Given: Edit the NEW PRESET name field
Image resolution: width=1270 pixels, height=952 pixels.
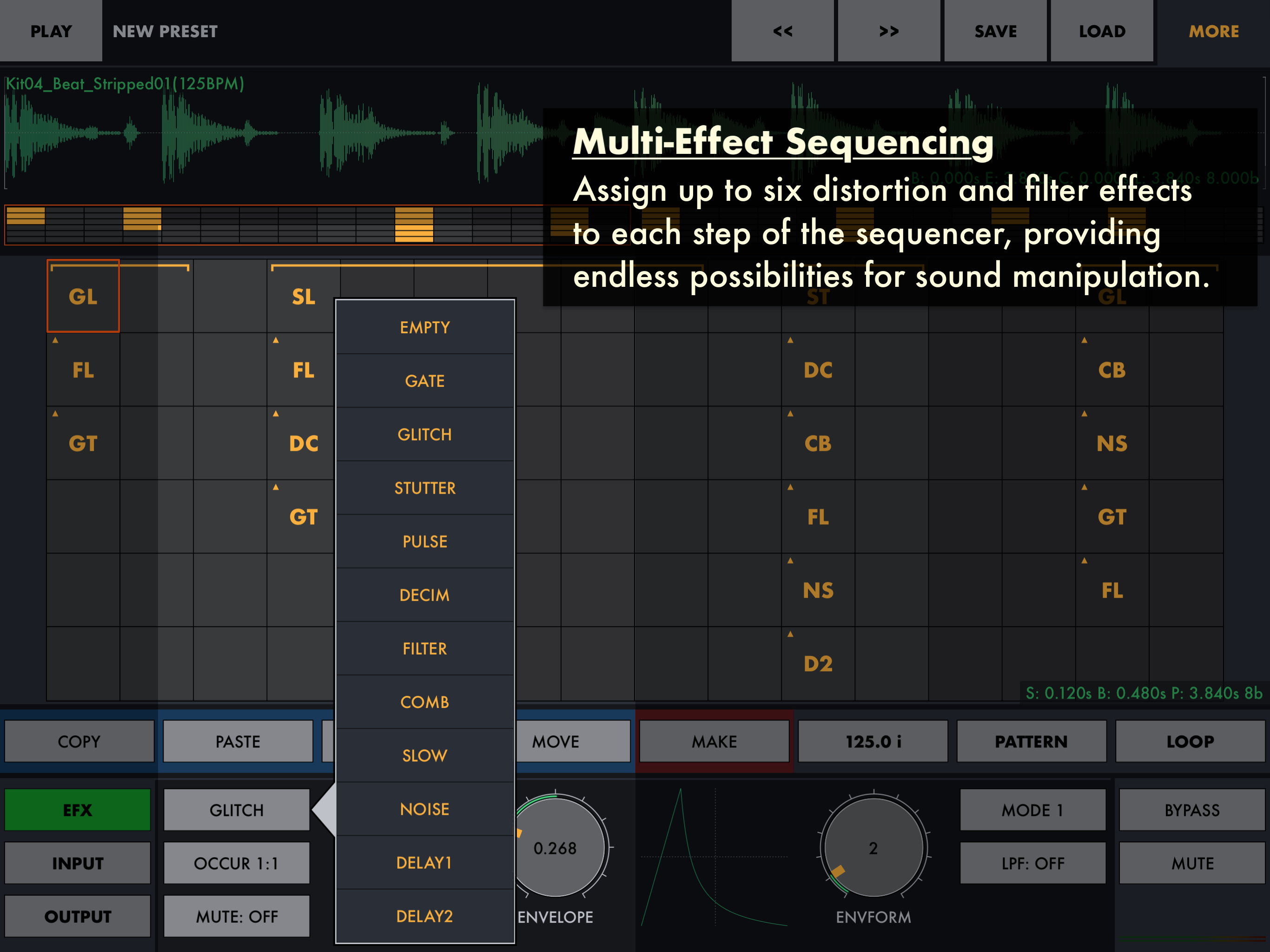Looking at the screenshot, I should [165, 31].
